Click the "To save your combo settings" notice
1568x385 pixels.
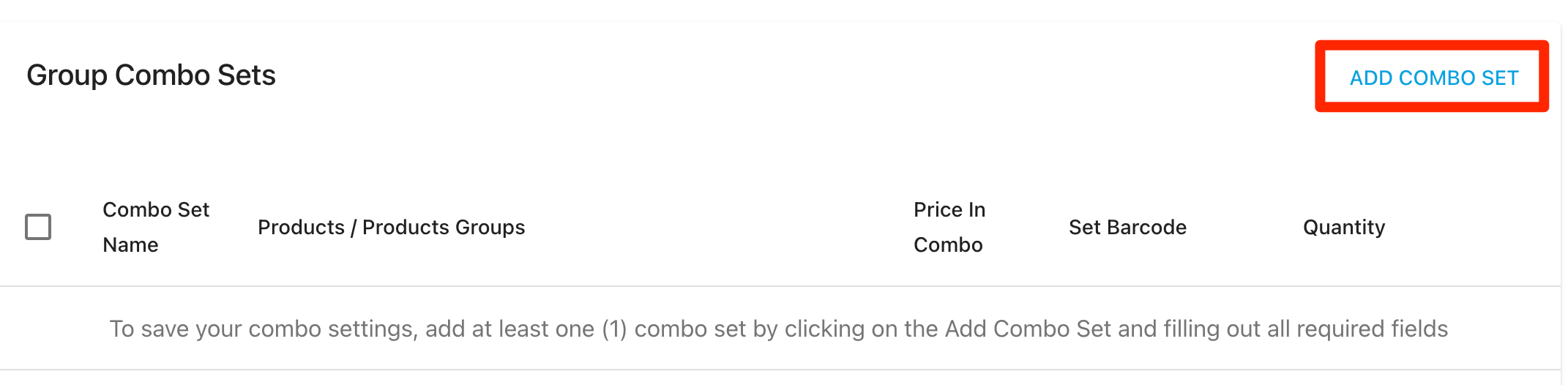(778, 329)
